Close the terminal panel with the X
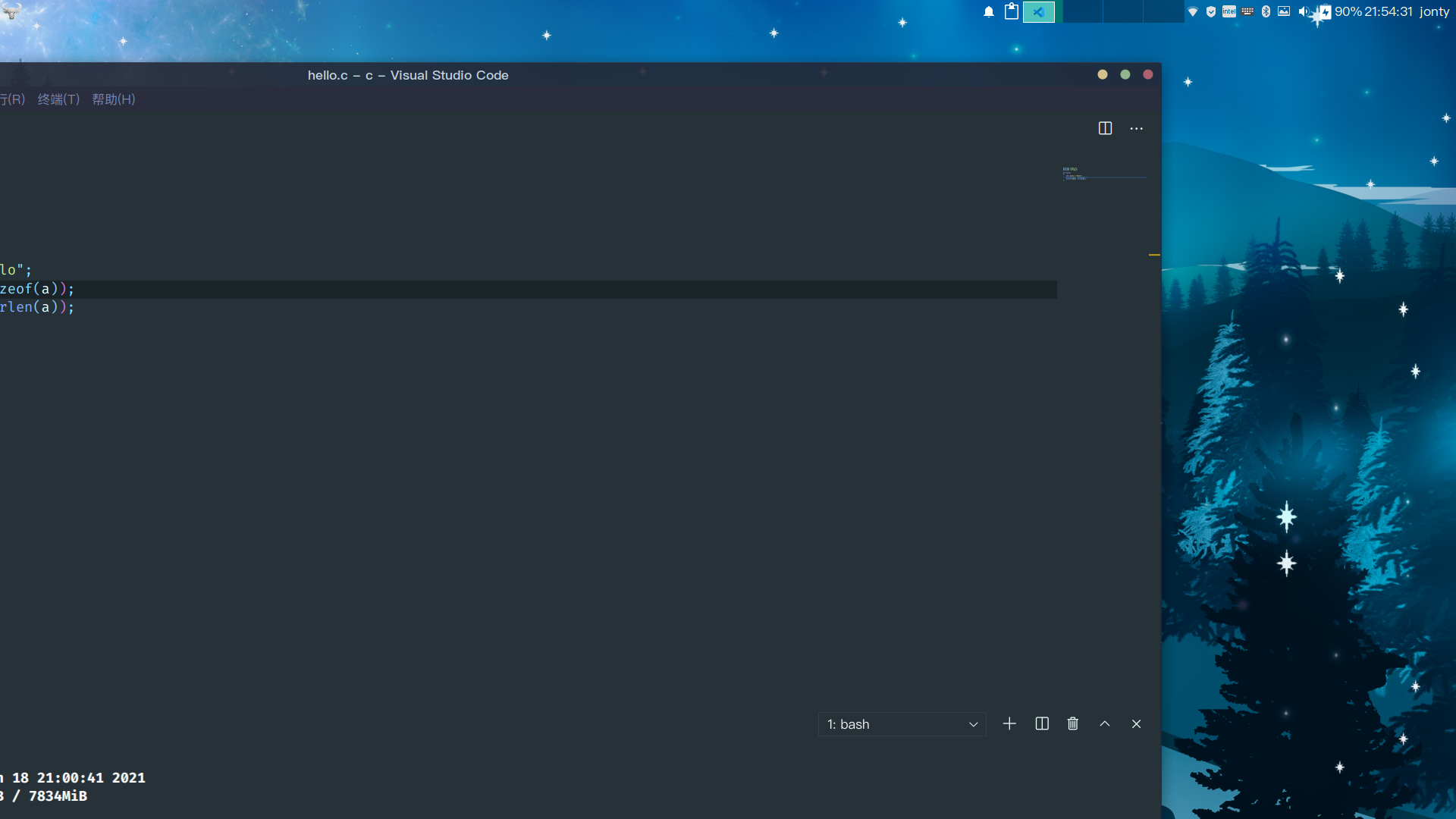 (x=1135, y=723)
